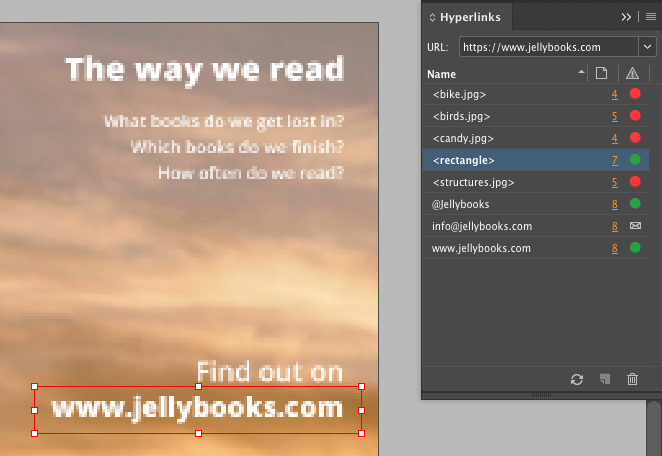Click into the URL text field
The image size is (662, 456).
tap(545, 47)
